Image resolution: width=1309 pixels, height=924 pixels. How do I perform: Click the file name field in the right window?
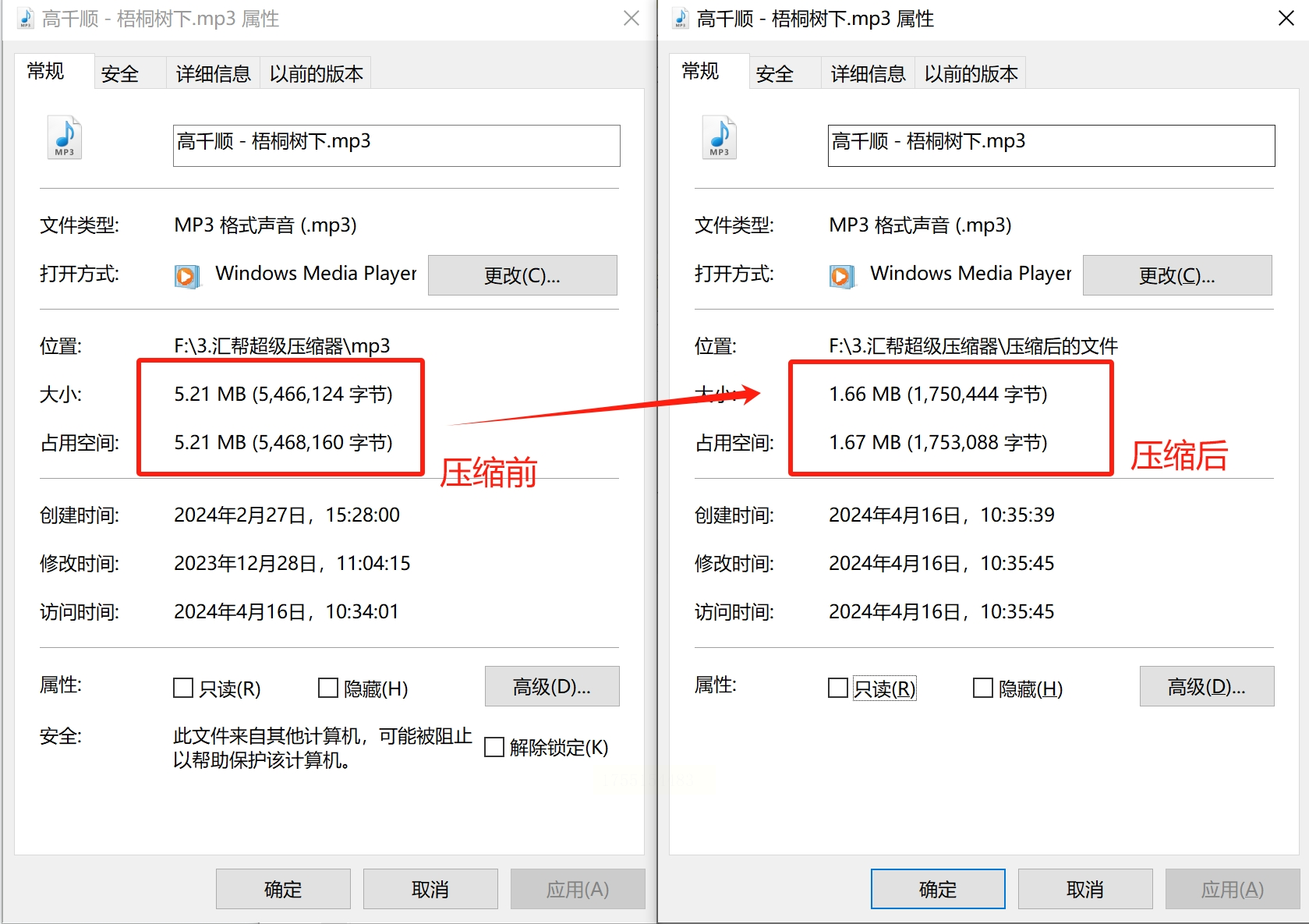pyautogui.click(x=1052, y=145)
